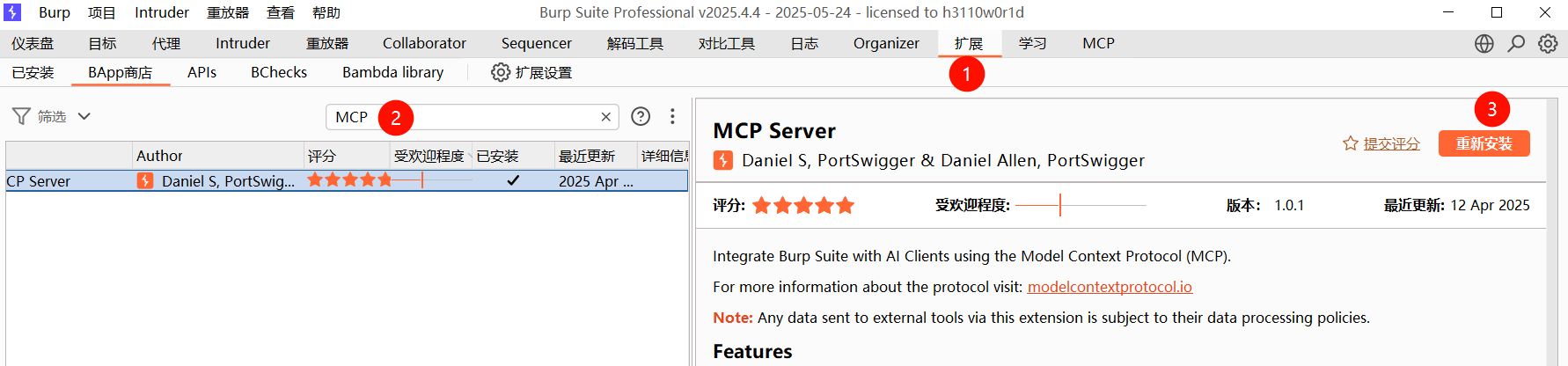Image resolution: width=1568 pixels, height=366 pixels.
Task: Open the 扩展设置 gear button
Action: (531, 72)
